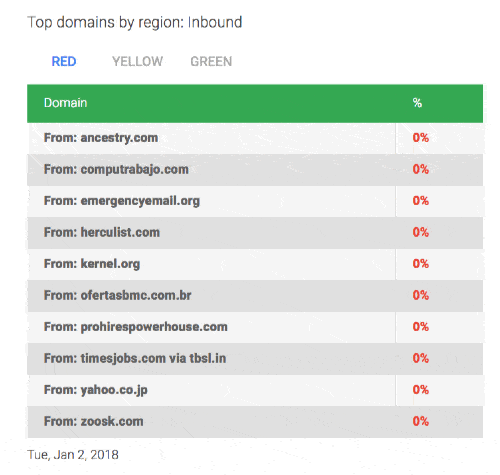Click the 0% value for ancestry.com
The image size is (500, 475).
click(x=420, y=138)
